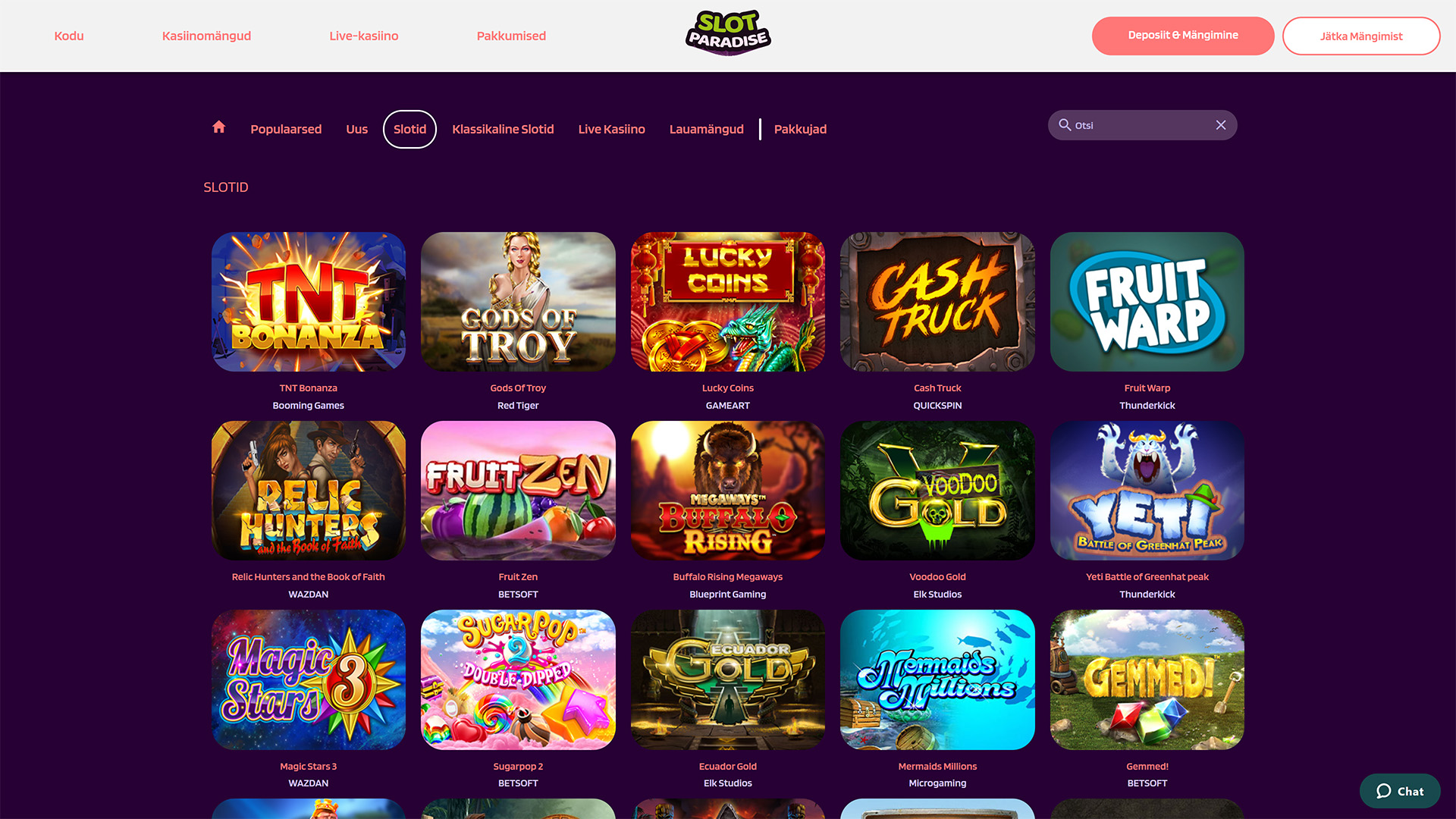The height and width of the screenshot is (819, 1456).
Task: Click Deposiit & Mängimine button
Action: pyautogui.click(x=1183, y=36)
